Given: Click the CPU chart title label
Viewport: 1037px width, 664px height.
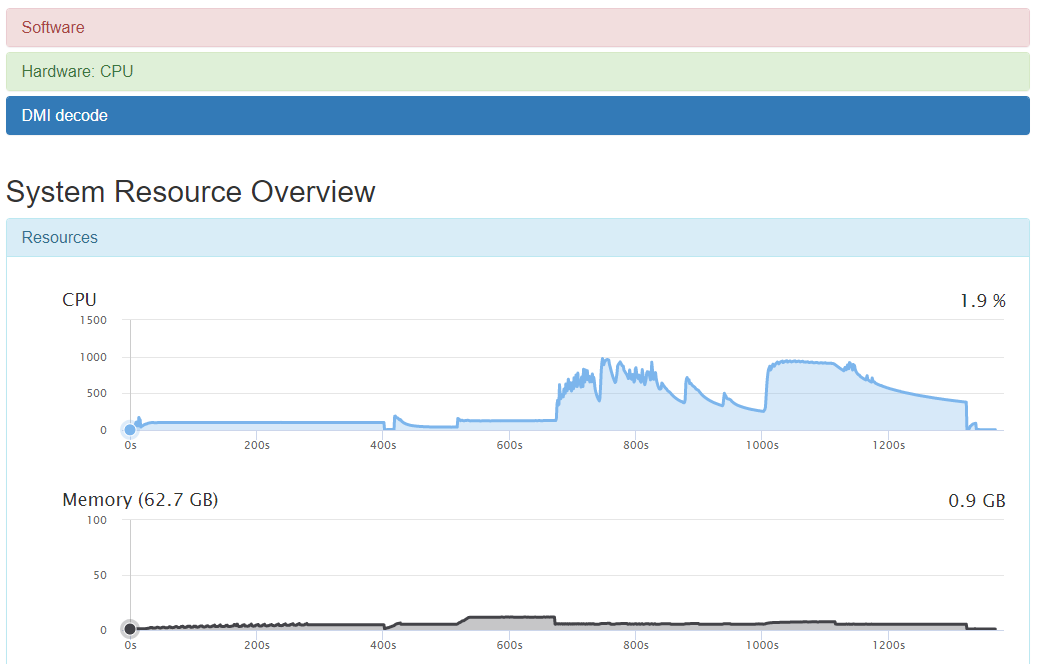Looking at the screenshot, I should click(80, 300).
